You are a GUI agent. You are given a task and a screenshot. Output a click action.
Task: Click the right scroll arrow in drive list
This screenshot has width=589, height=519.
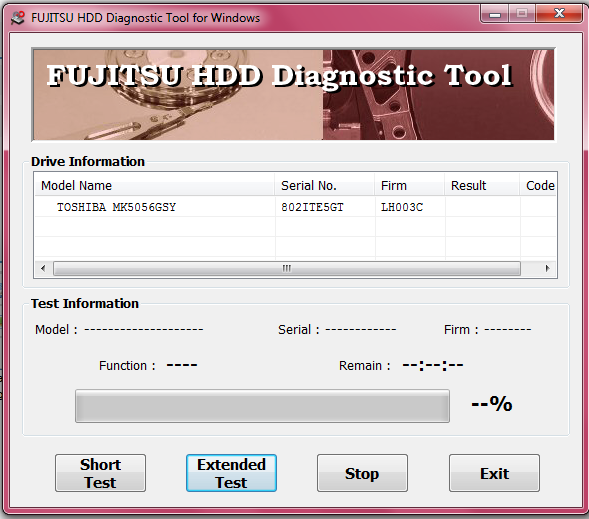point(547,268)
